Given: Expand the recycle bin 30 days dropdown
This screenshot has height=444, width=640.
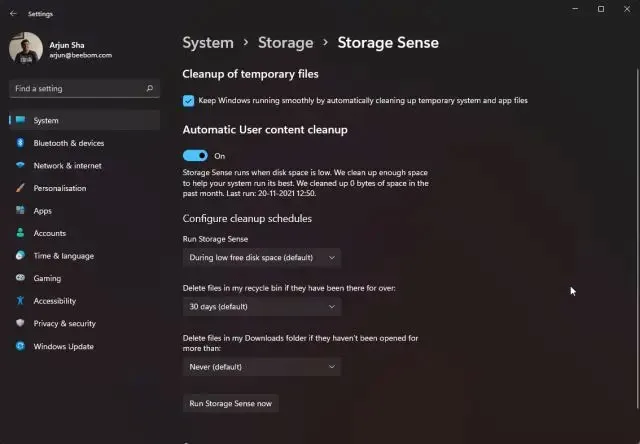Looking at the screenshot, I should point(262,306).
